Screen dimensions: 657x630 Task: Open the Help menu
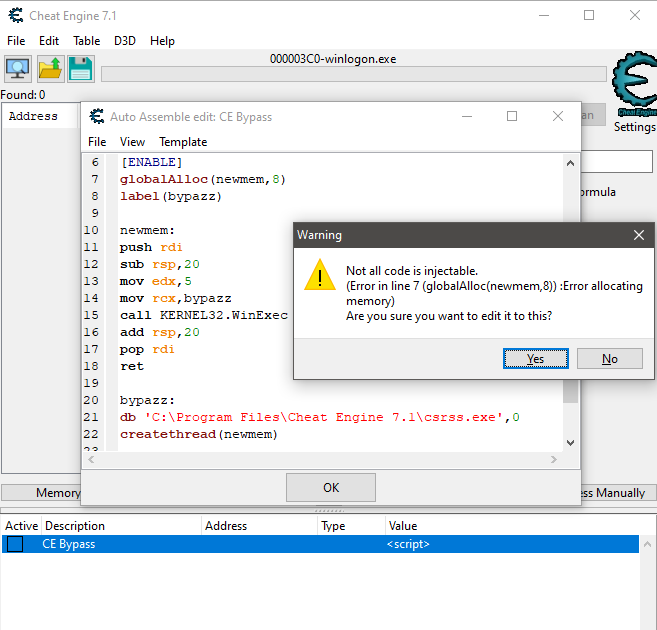click(x=162, y=41)
